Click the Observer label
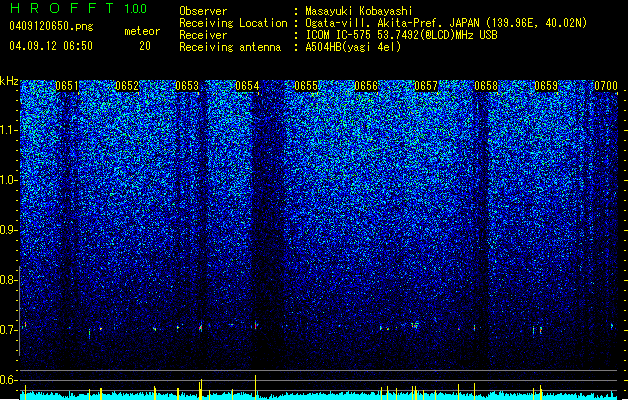This screenshot has width=629, height=400. pyautogui.click(x=203, y=11)
